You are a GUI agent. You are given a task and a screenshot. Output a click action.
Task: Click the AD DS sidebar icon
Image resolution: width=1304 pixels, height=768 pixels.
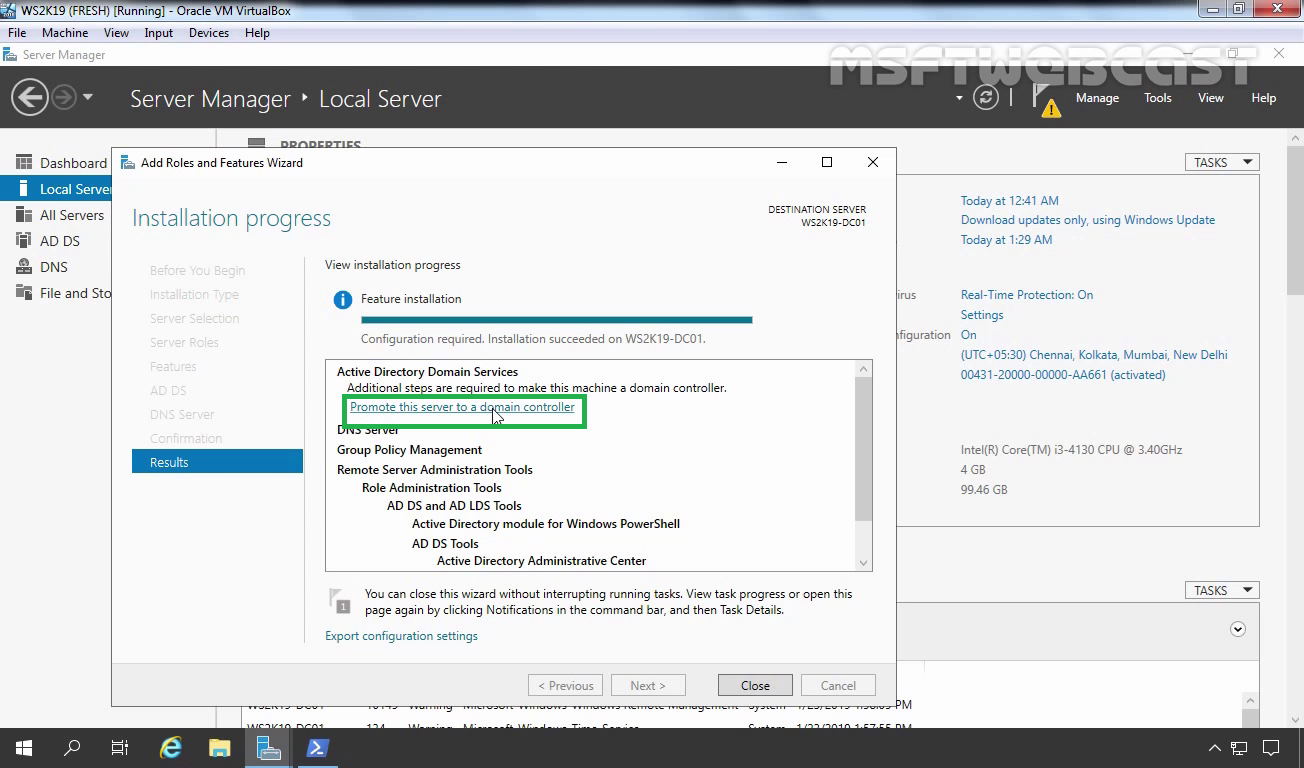(23, 241)
